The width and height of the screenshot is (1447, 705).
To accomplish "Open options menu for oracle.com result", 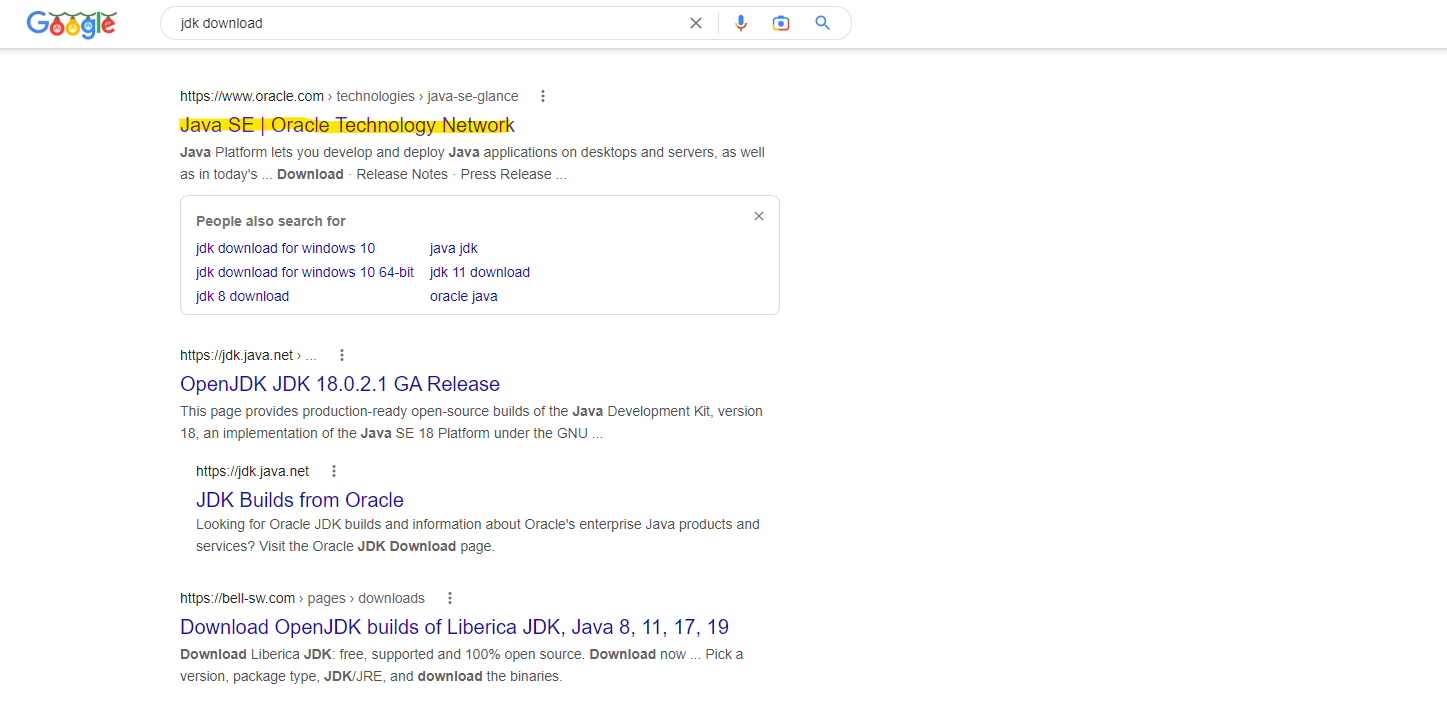I will pos(543,96).
